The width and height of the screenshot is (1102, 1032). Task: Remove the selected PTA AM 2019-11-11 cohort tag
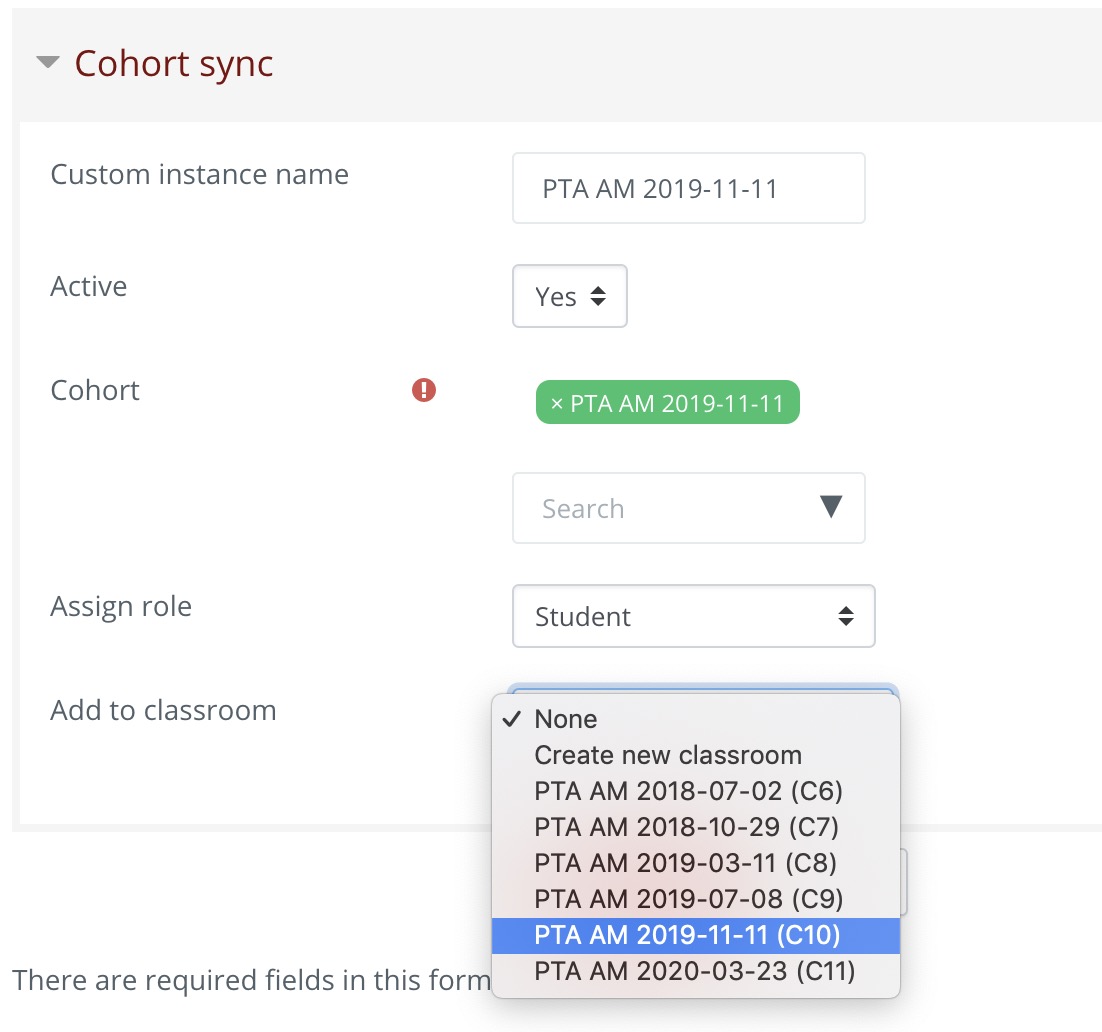(557, 402)
